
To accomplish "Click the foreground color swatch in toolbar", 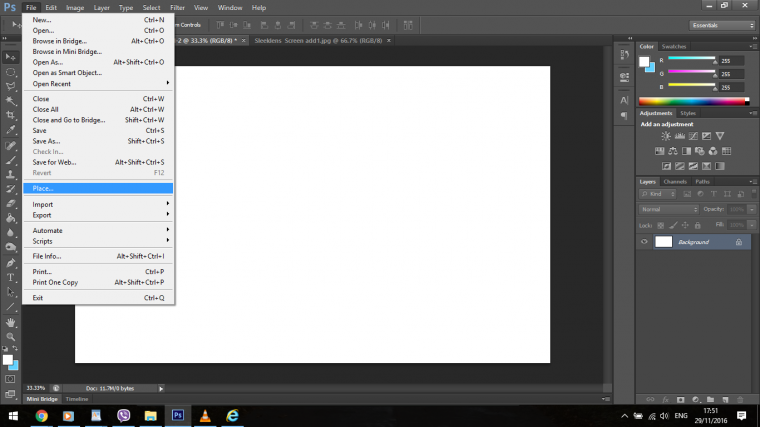I will 8,360.
